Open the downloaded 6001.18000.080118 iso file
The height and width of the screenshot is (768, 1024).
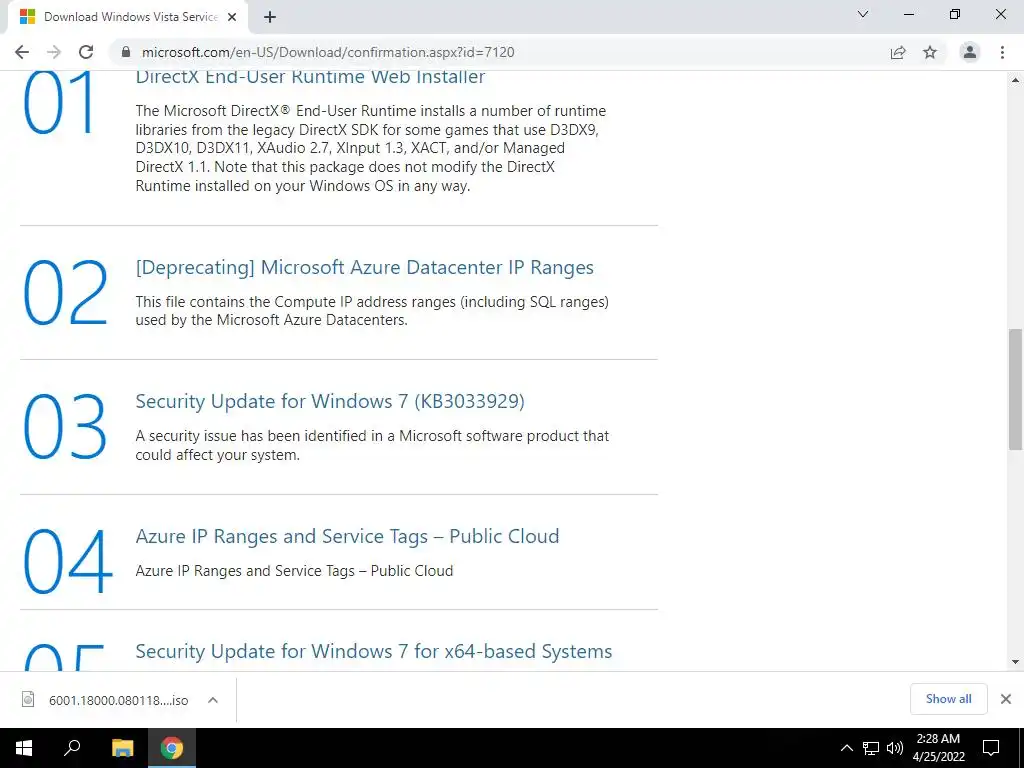[118, 700]
